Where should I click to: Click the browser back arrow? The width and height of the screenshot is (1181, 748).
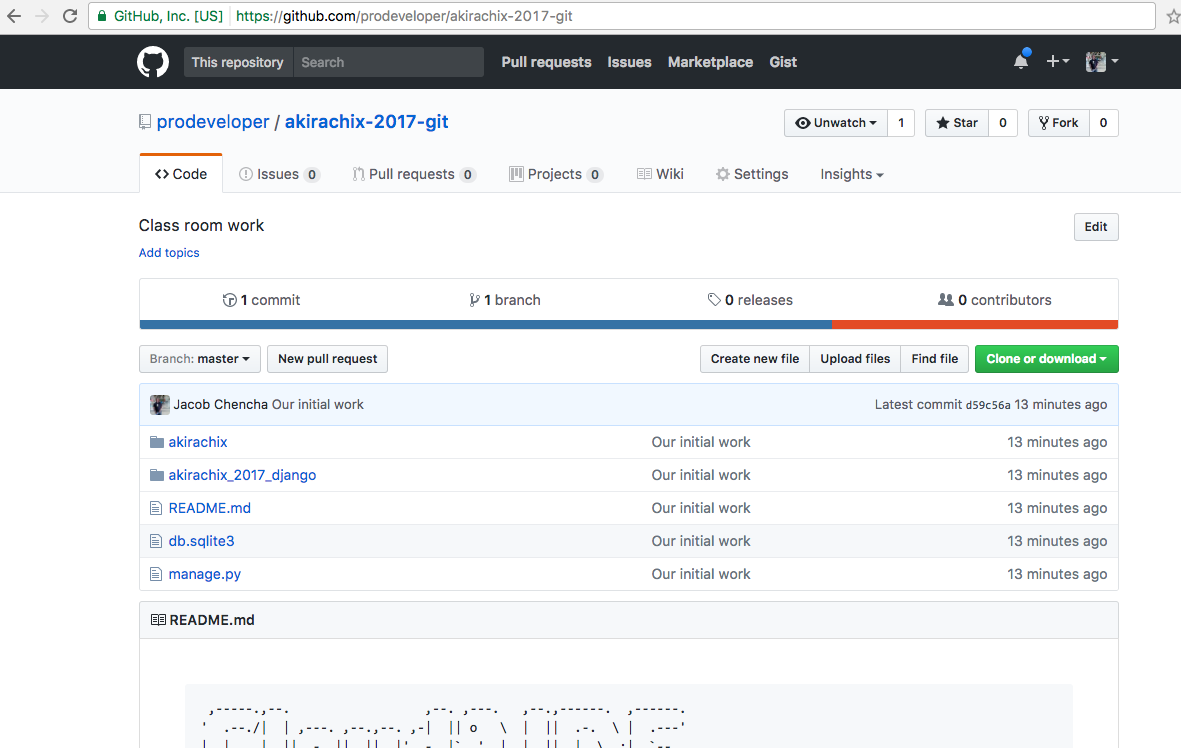pyautogui.click(x=14, y=16)
